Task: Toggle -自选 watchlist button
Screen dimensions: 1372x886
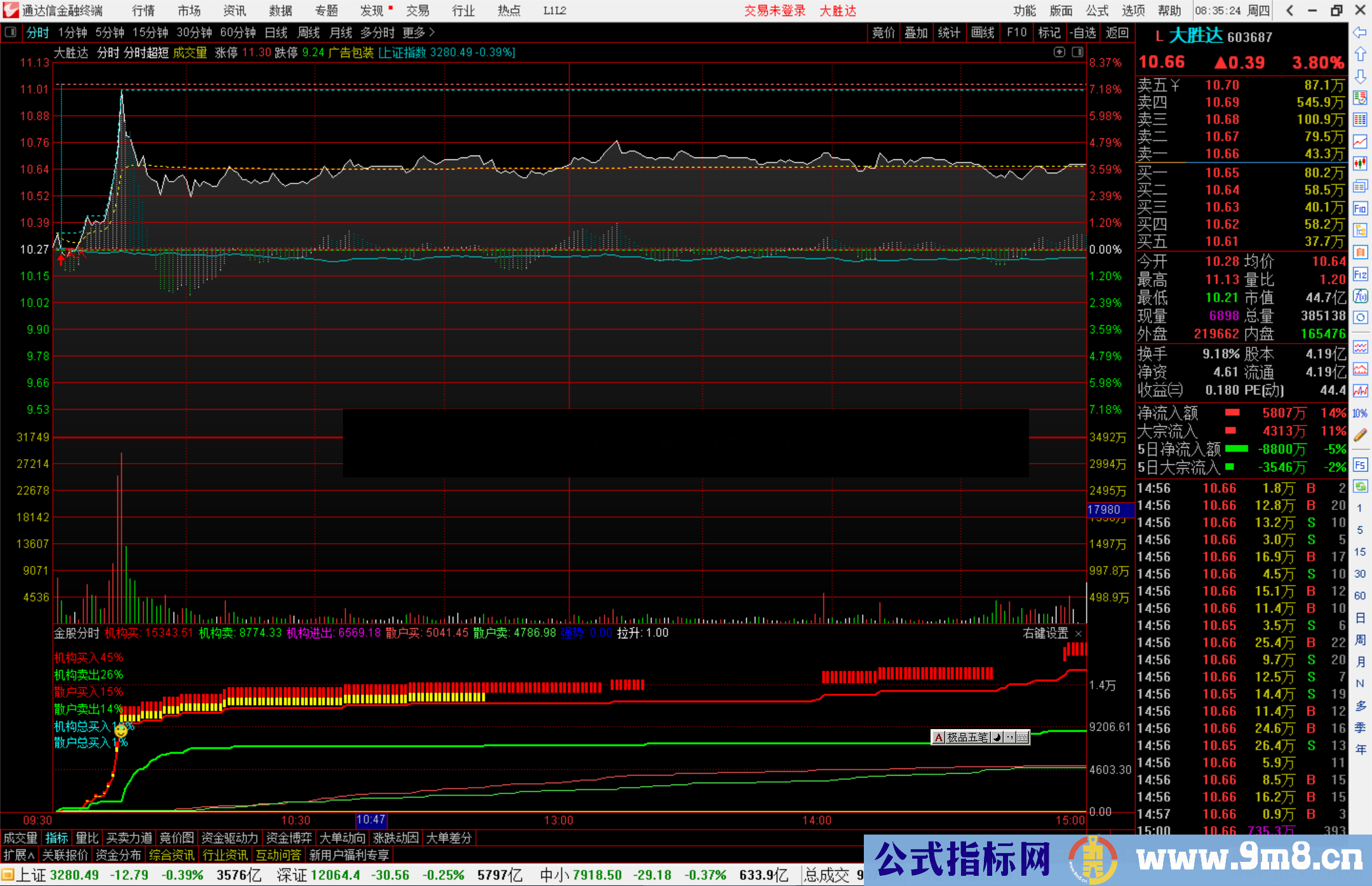Action: tap(1083, 32)
